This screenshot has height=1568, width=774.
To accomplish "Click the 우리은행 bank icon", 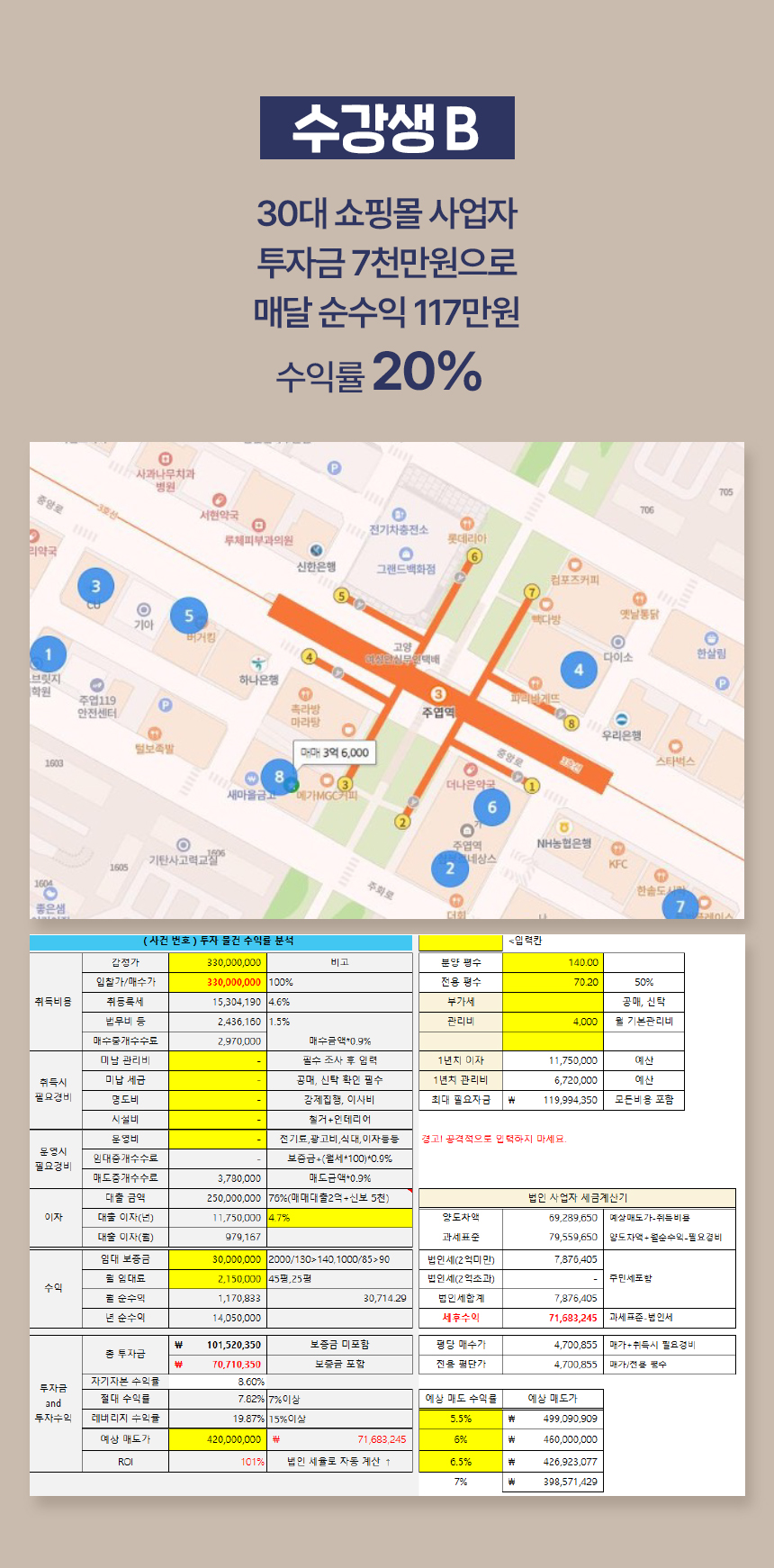I will (x=621, y=719).
